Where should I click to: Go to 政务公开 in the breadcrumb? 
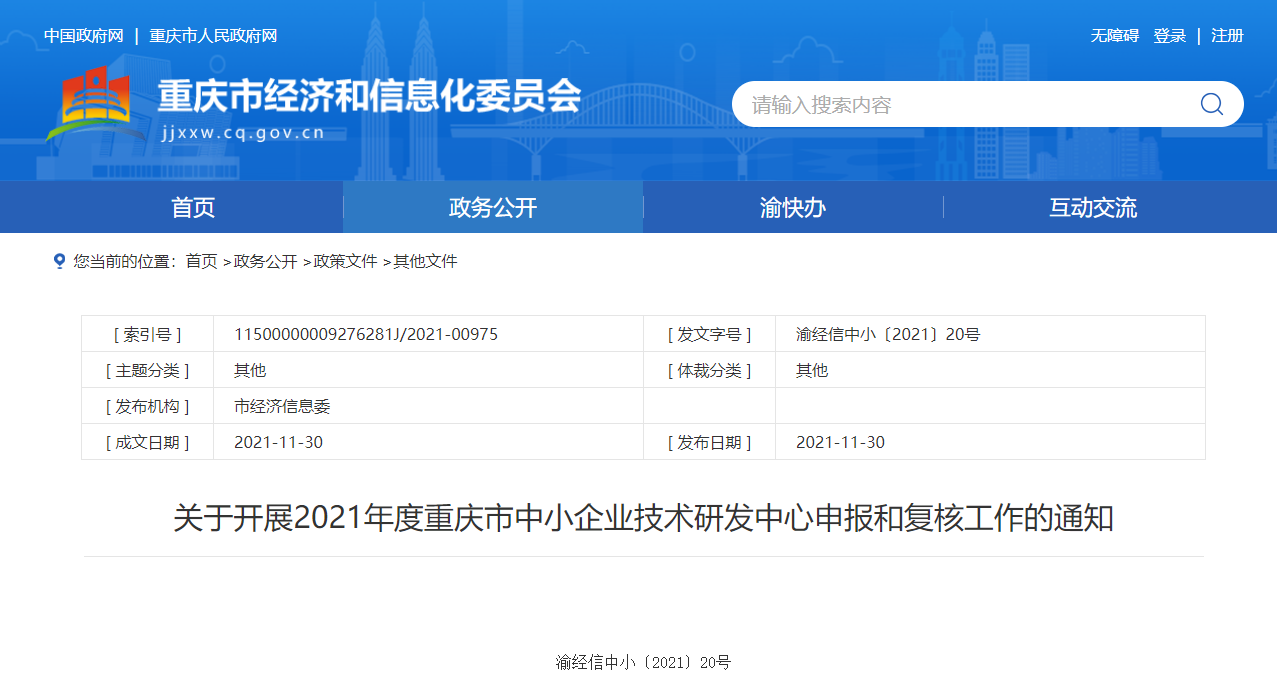tap(265, 261)
